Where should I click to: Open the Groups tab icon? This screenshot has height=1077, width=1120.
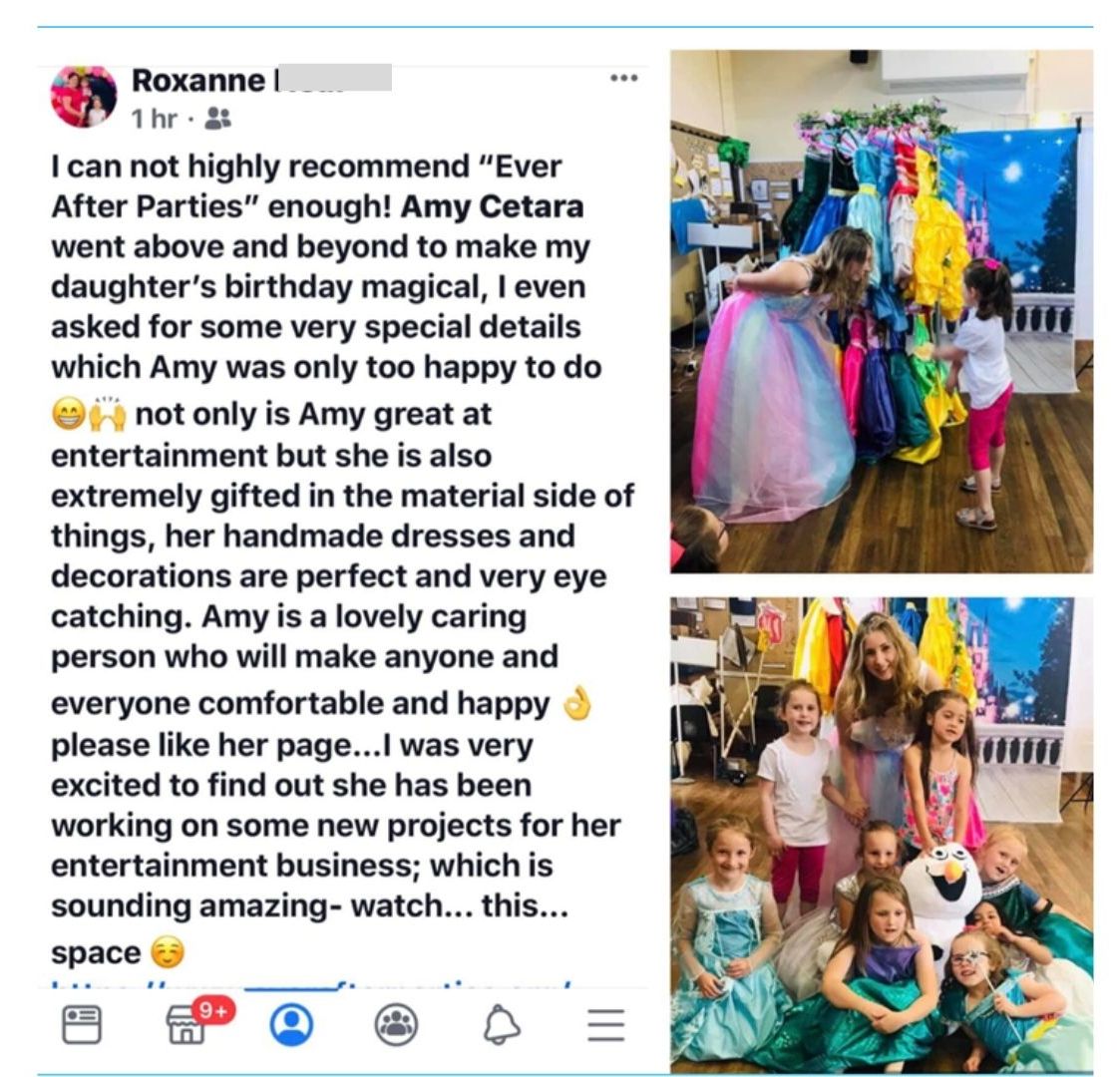(x=396, y=1025)
